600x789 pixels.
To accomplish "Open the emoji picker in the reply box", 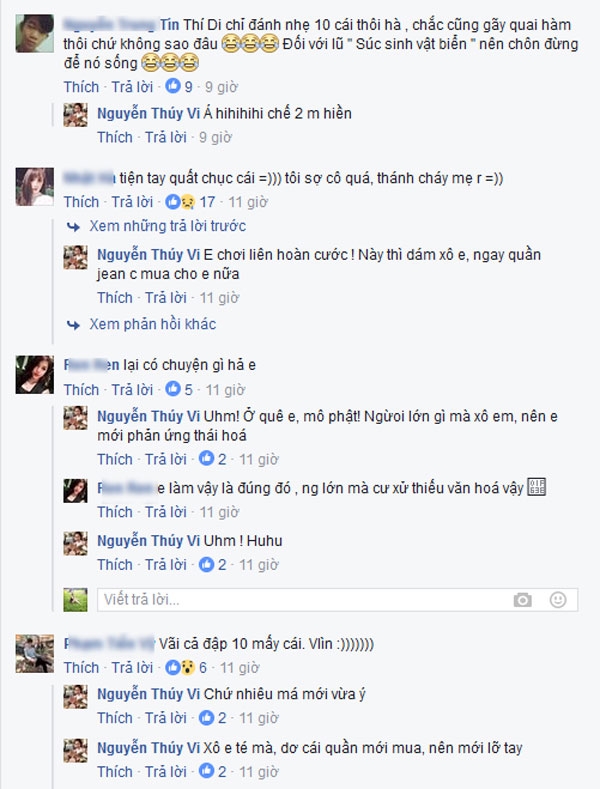I will tap(558, 600).
